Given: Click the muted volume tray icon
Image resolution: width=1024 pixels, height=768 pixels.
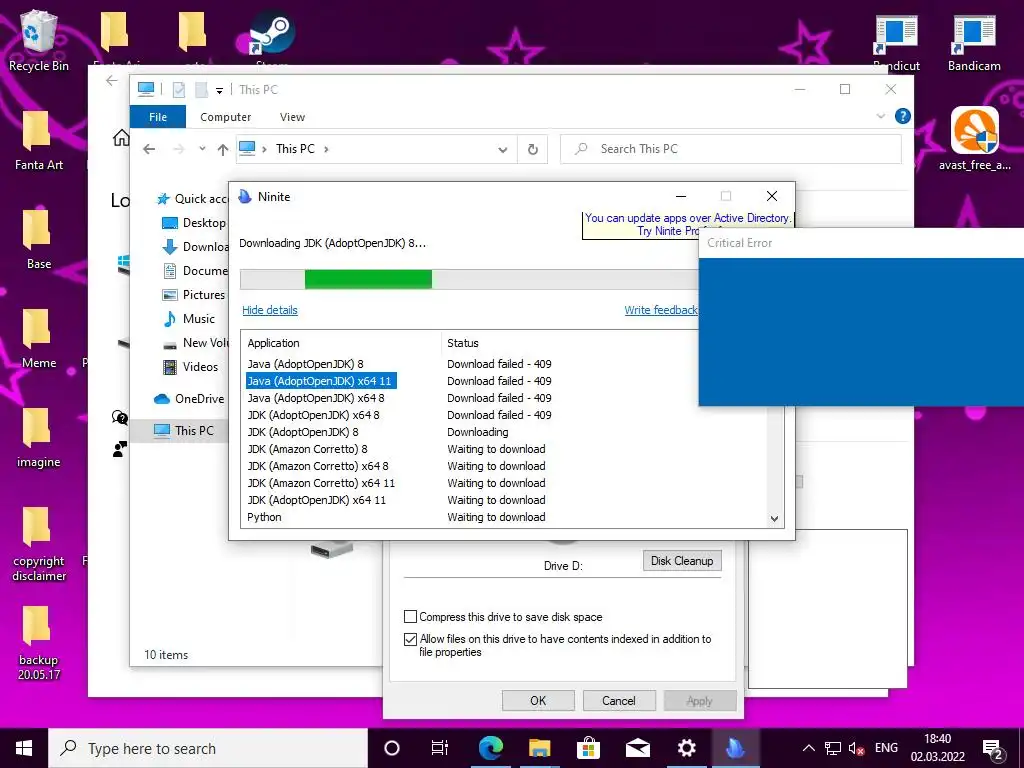Looking at the screenshot, I should point(856,748).
